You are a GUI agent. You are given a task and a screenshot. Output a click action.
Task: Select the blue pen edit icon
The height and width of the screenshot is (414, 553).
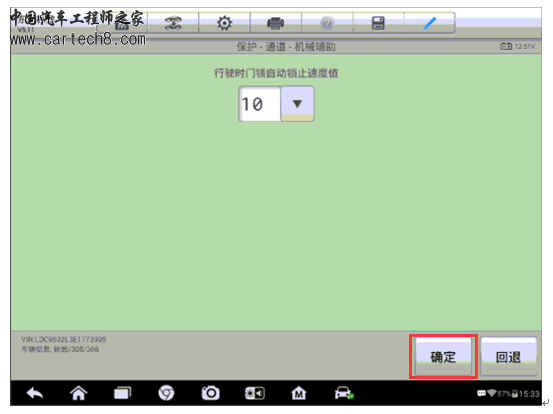(430, 23)
